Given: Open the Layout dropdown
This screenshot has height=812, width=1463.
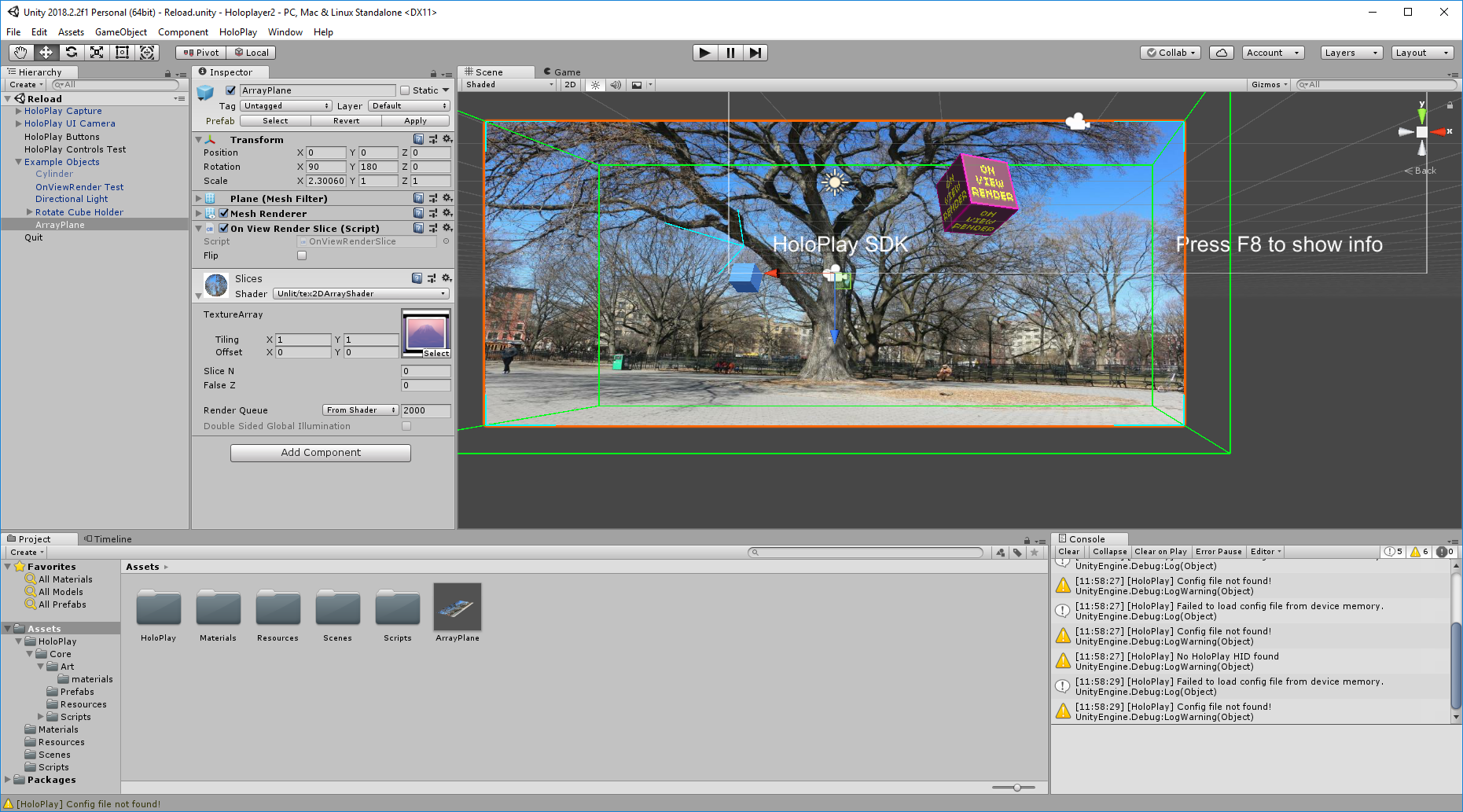Looking at the screenshot, I should click(1423, 53).
